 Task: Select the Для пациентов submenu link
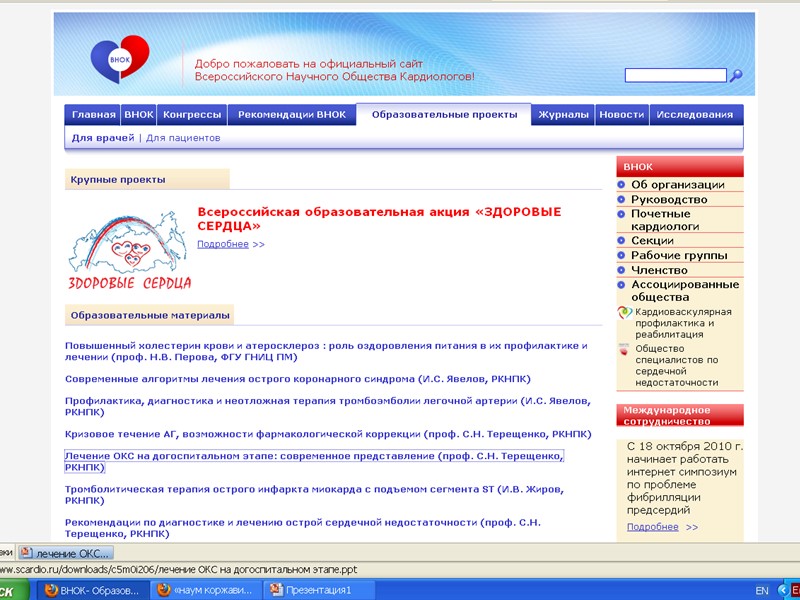[x=183, y=138]
